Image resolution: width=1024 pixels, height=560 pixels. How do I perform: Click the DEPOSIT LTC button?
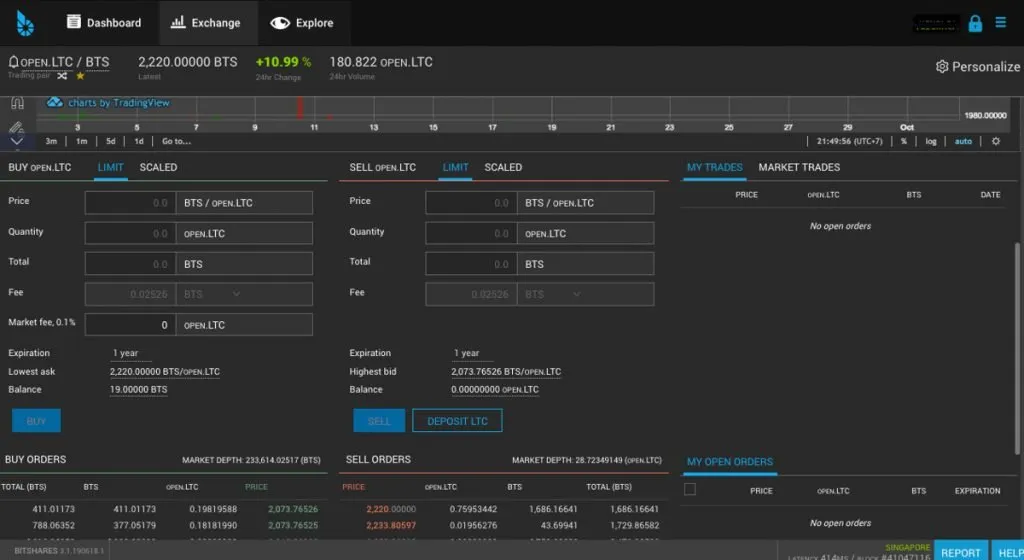457,421
